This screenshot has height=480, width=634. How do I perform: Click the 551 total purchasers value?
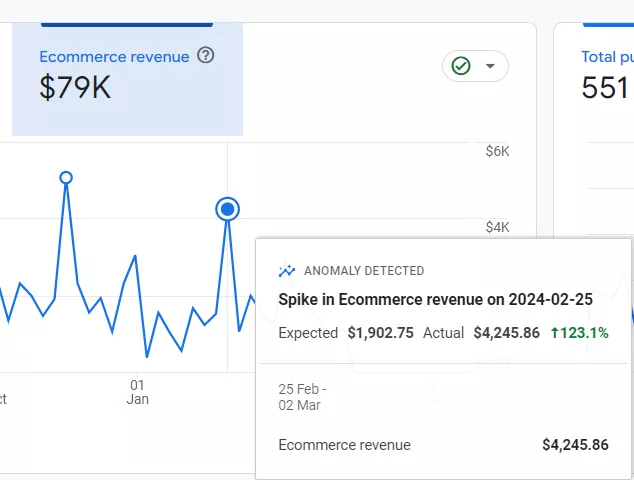[605, 87]
